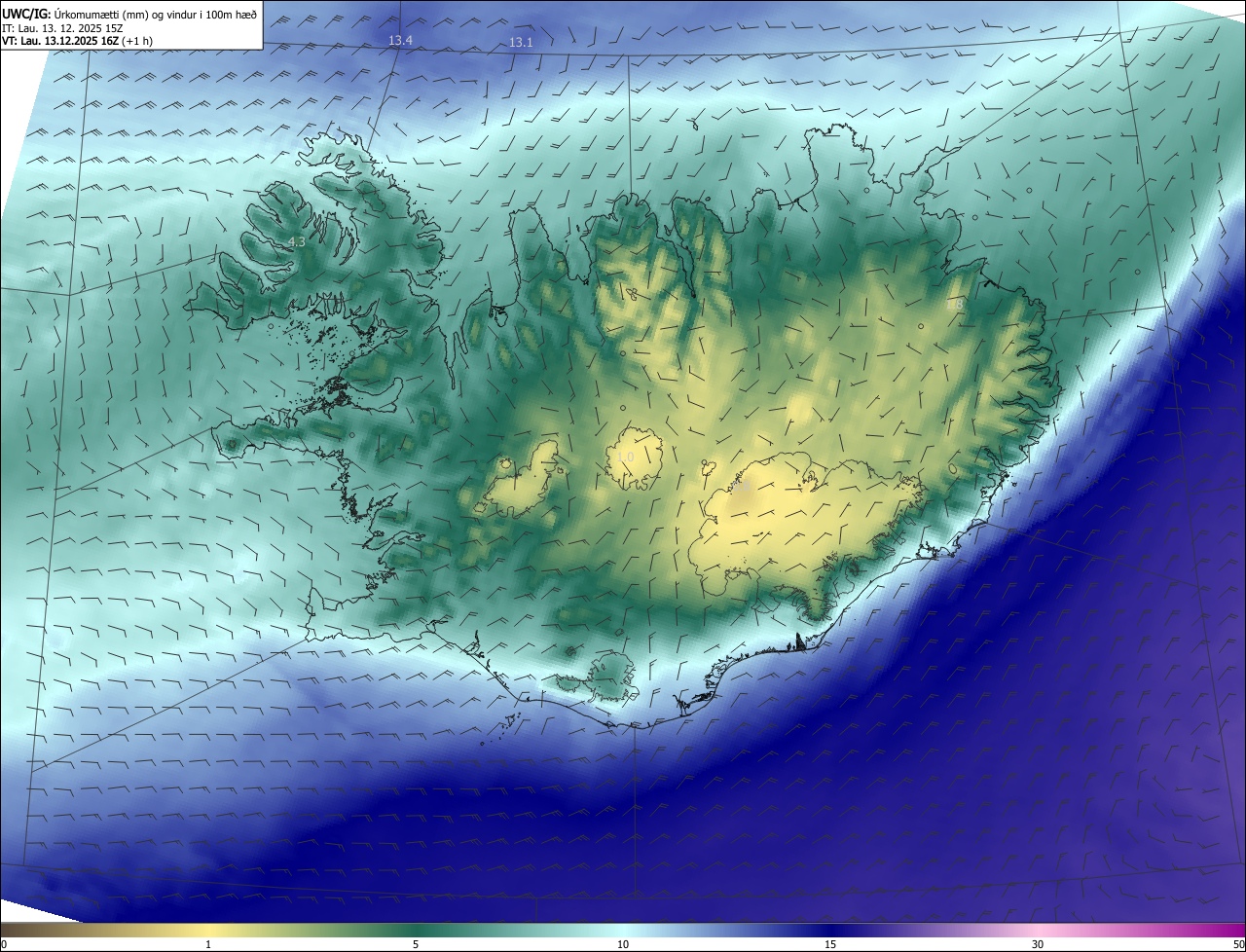The height and width of the screenshot is (952, 1246).
Task: Click the 'UWC/IG:' title label
Action: tap(26, 14)
